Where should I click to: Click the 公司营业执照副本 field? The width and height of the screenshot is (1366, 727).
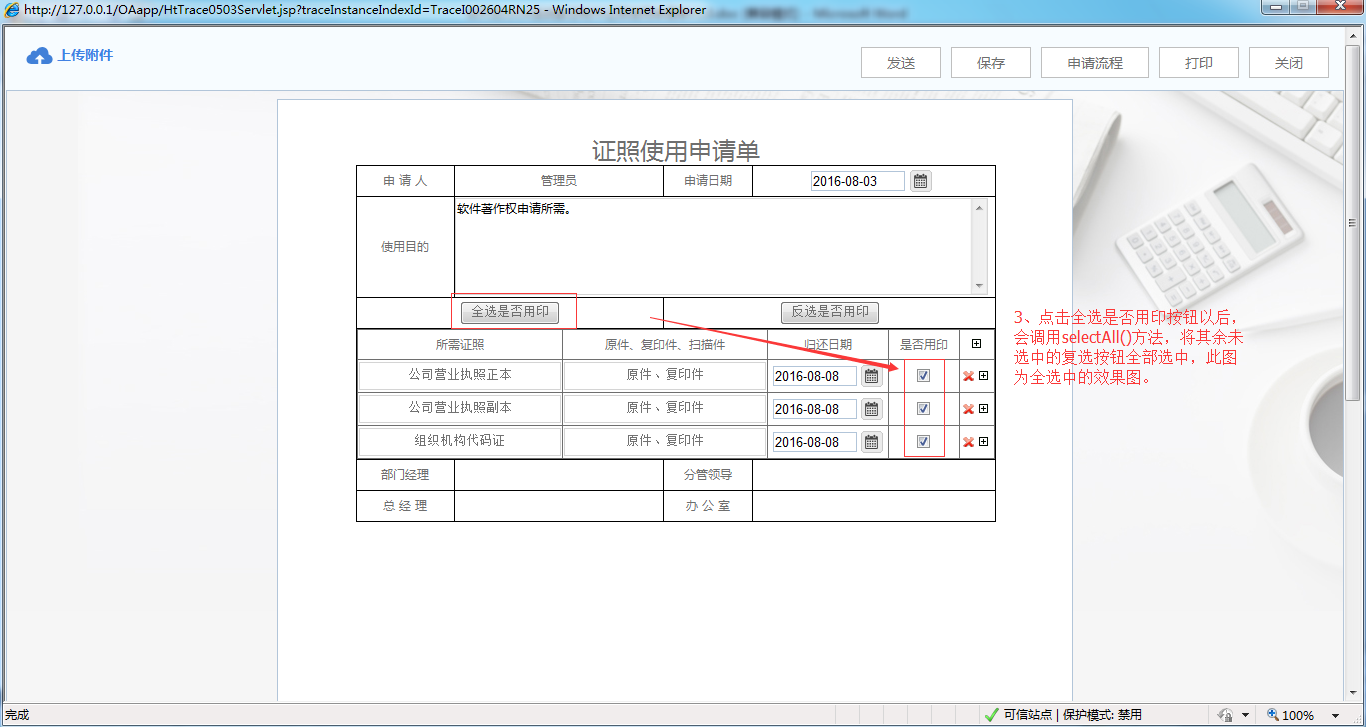[x=460, y=408]
